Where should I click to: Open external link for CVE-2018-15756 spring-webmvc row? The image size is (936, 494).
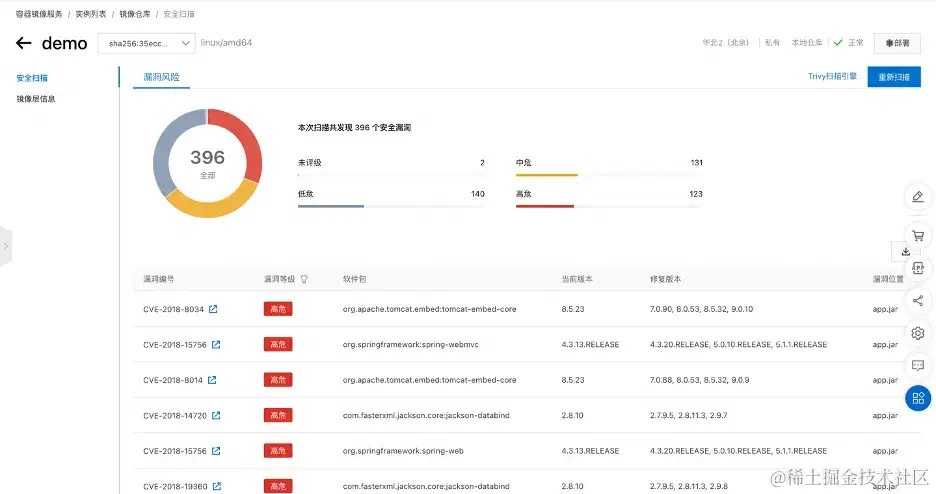(216, 344)
